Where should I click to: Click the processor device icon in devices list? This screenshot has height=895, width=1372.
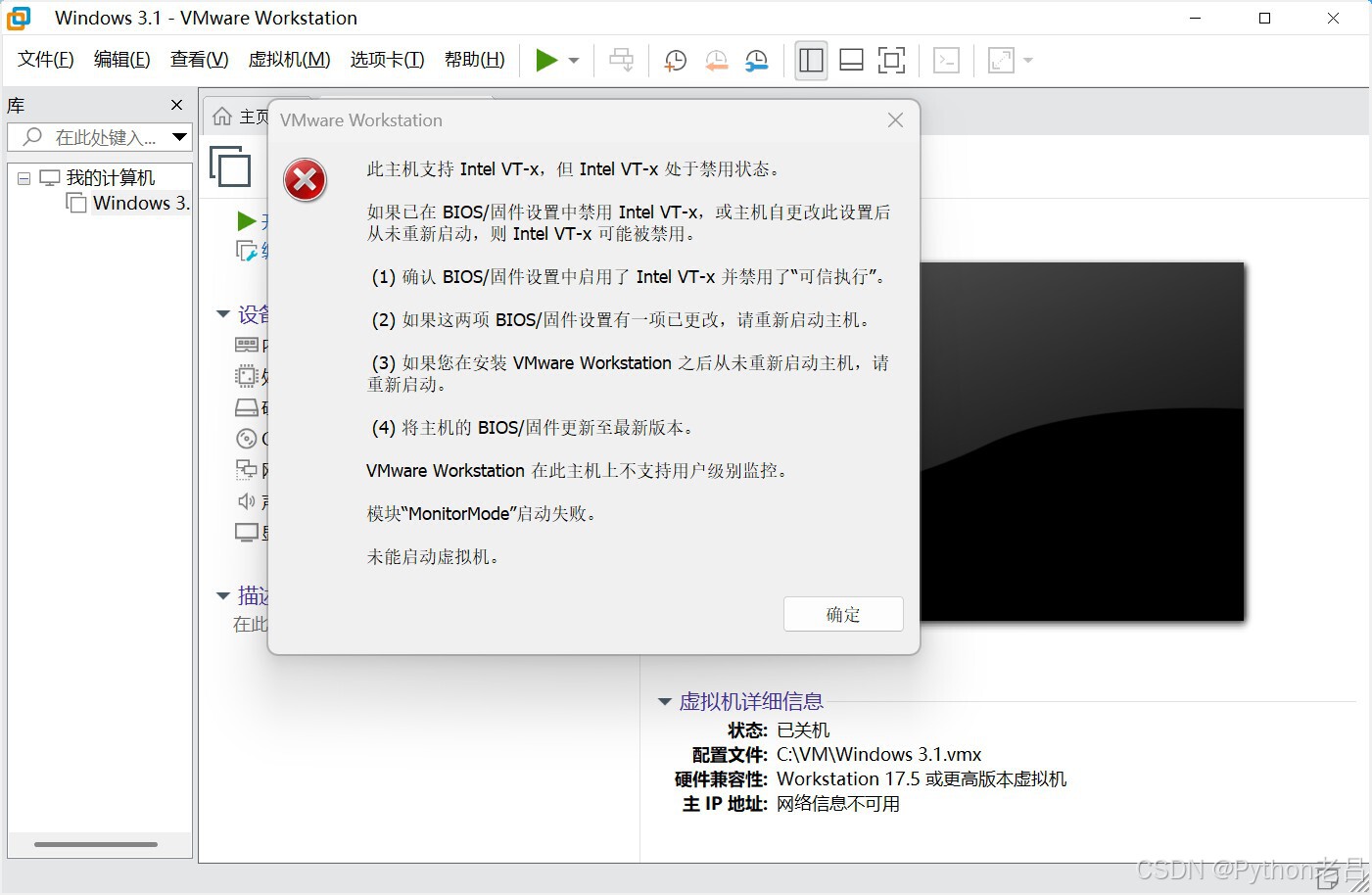coord(247,376)
